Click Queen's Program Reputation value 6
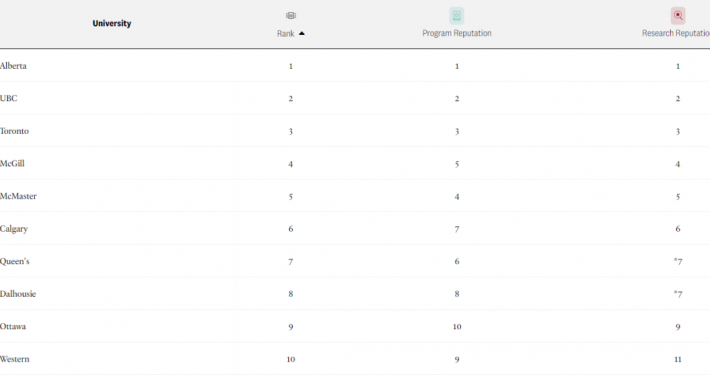The height and width of the screenshot is (375, 710). [x=457, y=261]
